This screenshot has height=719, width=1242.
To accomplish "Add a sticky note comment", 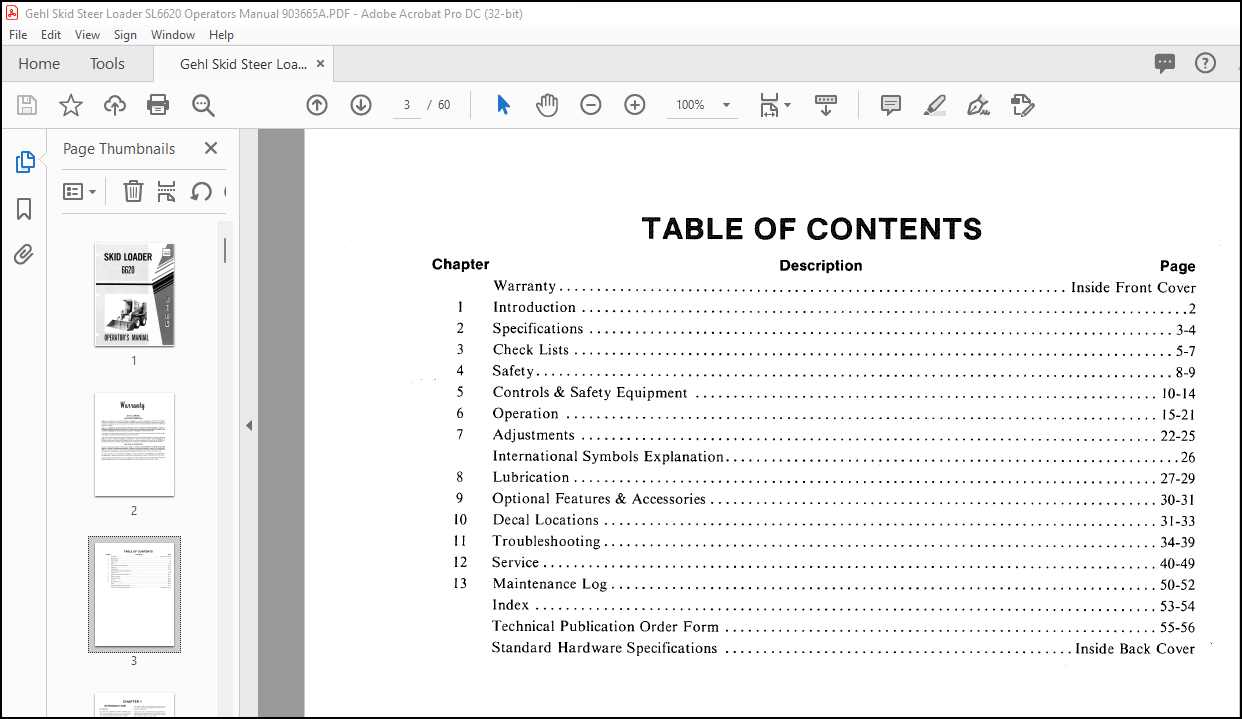I will [891, 105].
